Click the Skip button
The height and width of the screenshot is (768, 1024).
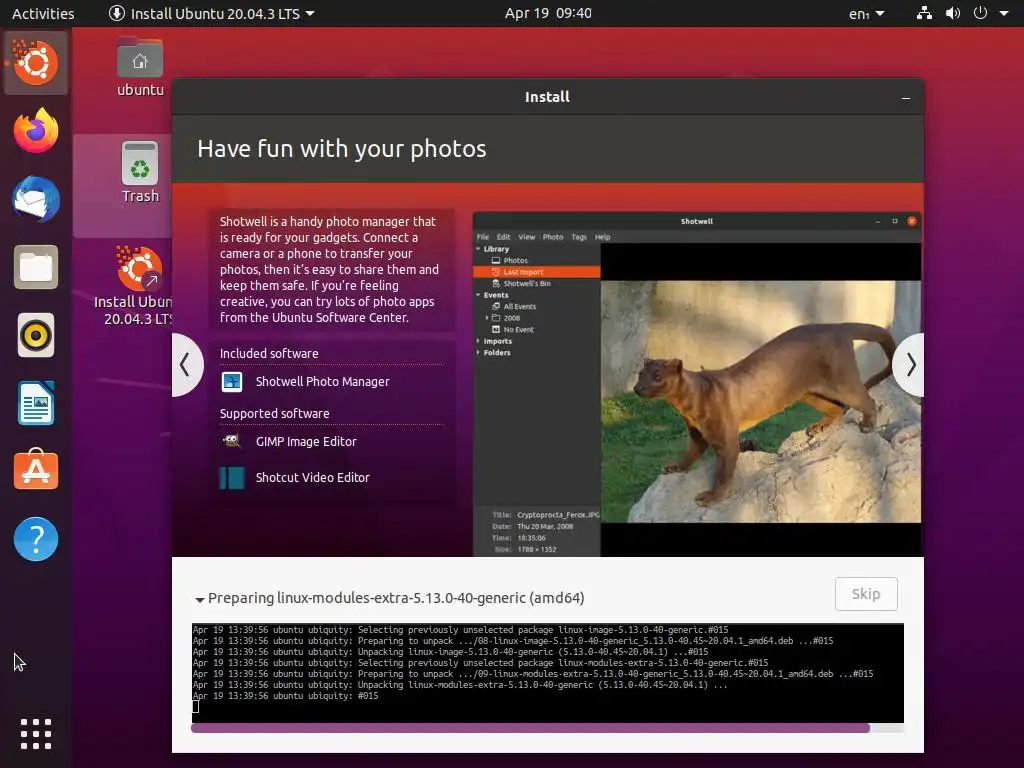(866, 594)
